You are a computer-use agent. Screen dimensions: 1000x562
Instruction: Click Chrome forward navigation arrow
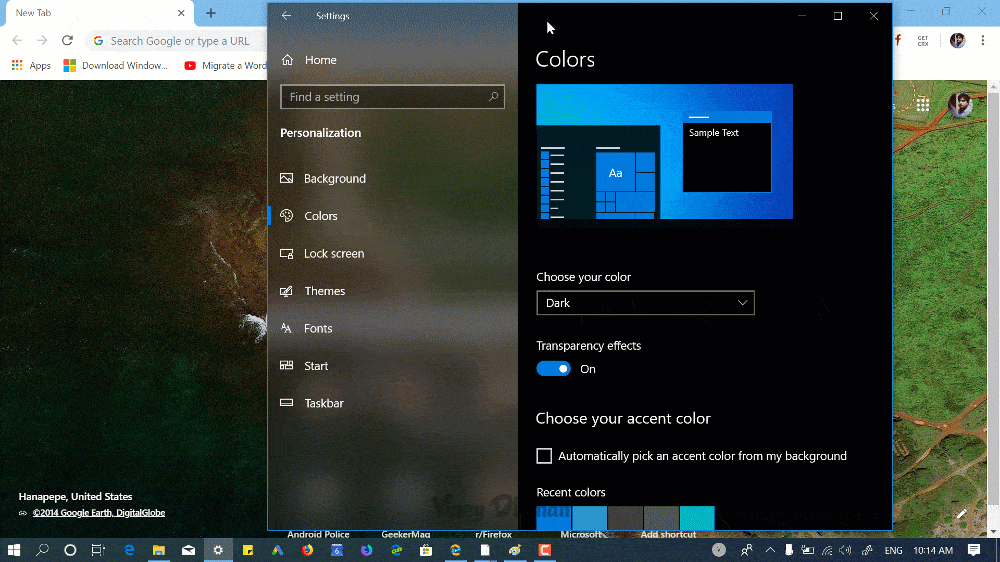tap(42, 40)
